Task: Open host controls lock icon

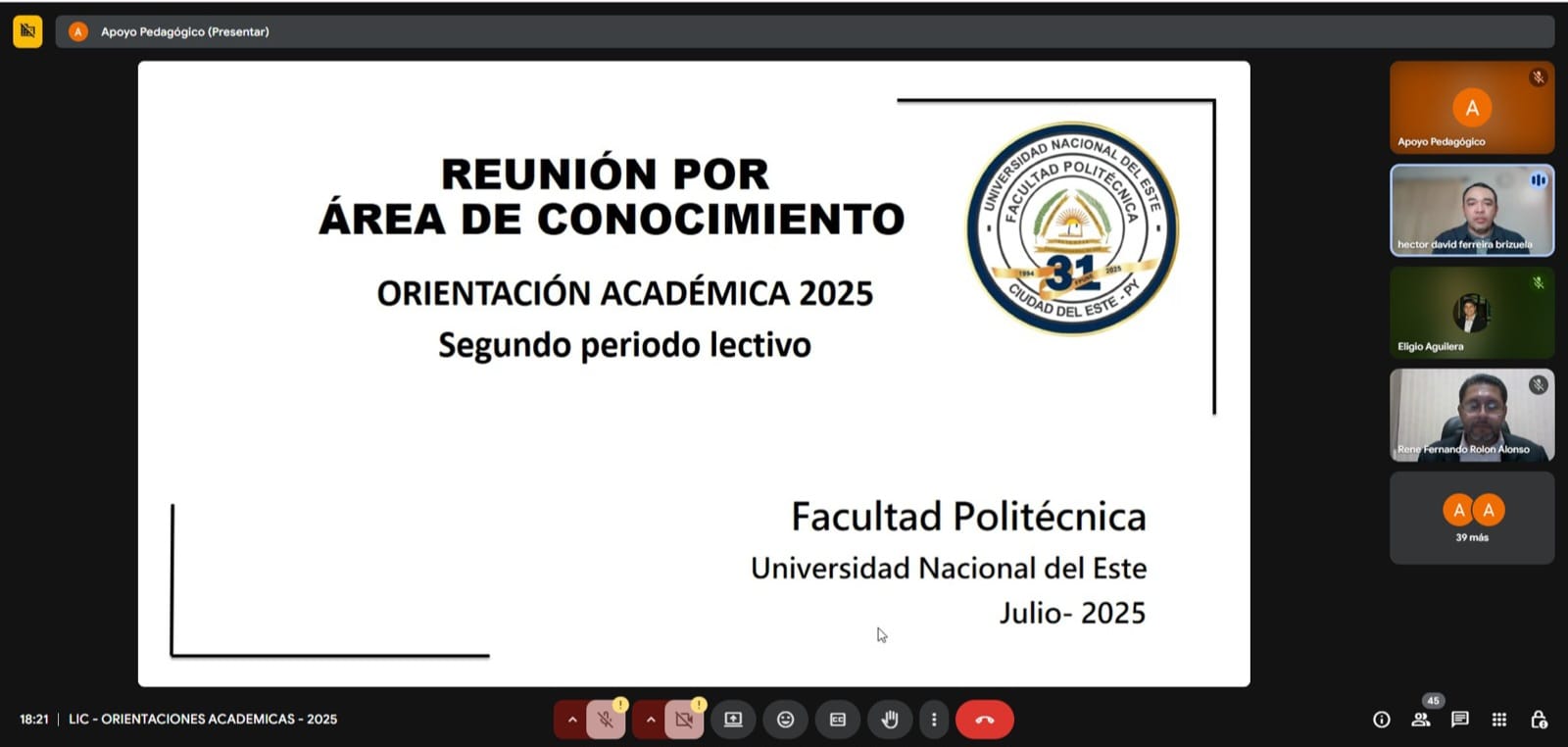Action: [1539, 720]
